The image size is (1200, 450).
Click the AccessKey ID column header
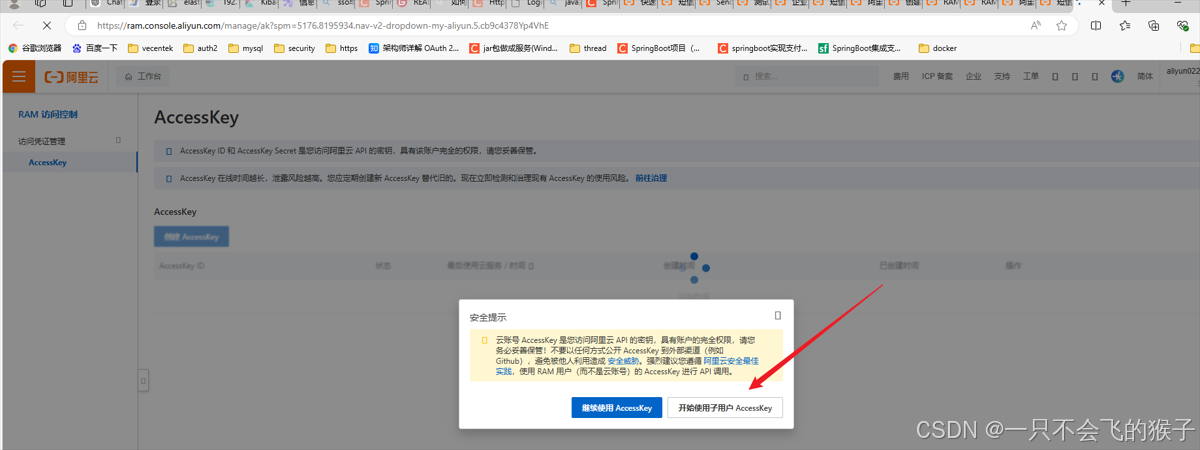182,266
